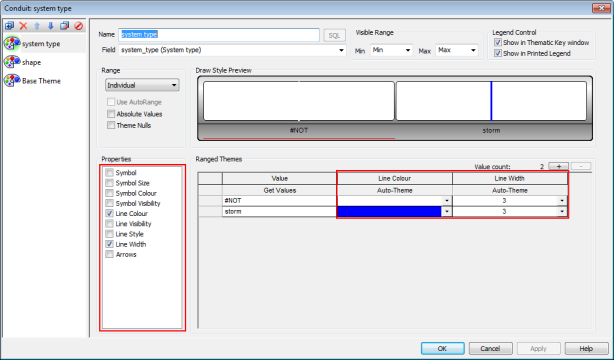Toggle Absolute Values checkbox
The image size is (614, 360).
pyautogui.click(x=111, y=114)
